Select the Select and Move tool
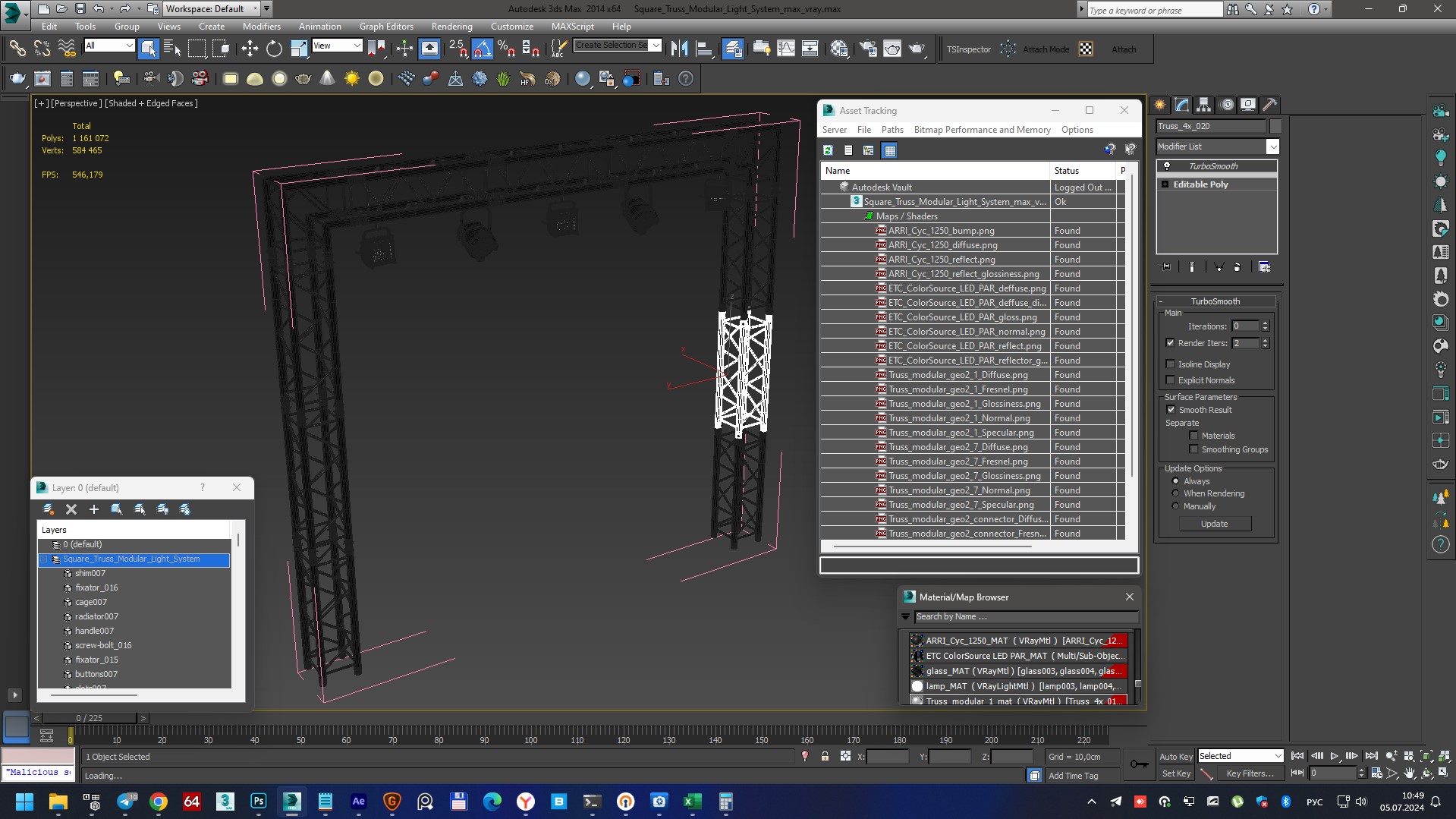Screen dimensions: 1456x819 [x=250, y=49]
